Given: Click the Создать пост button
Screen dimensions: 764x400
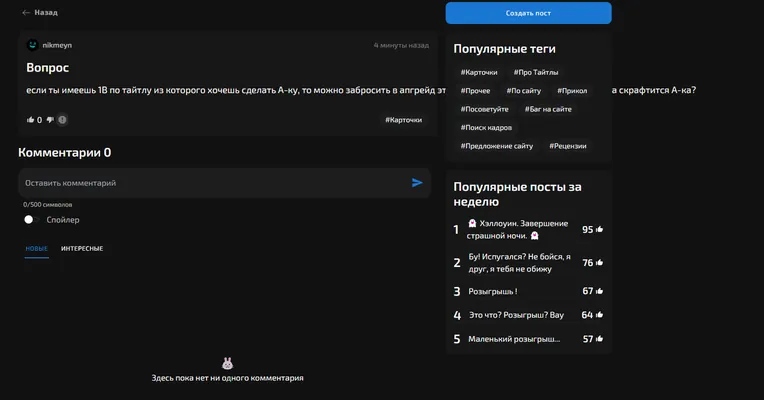Looking at the screenshot, I should pyautogui.click(x=528, y=13).
